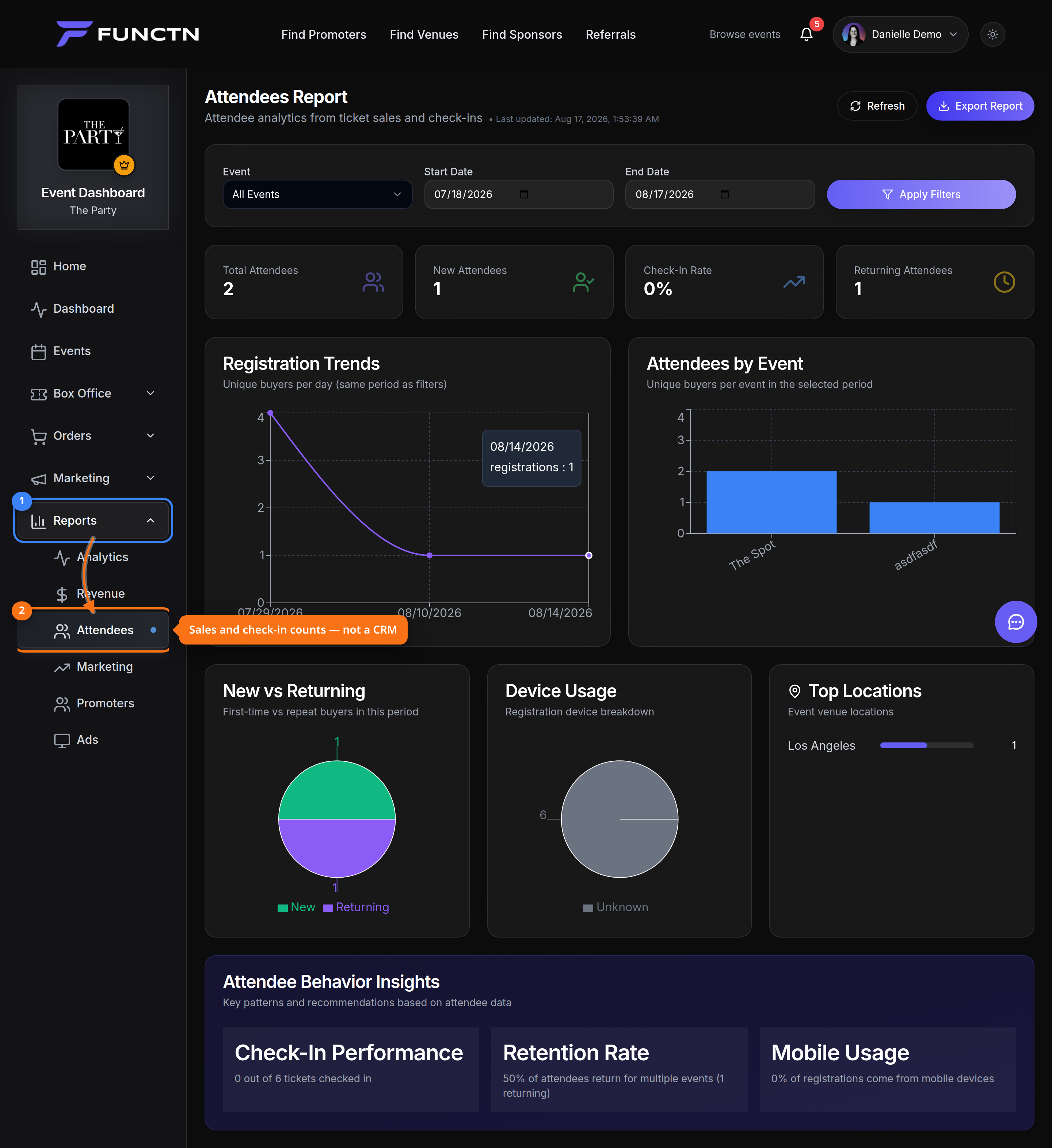Click the gold crown badge on the logo
This screenshot has height=1148, width=1052.
123,165
